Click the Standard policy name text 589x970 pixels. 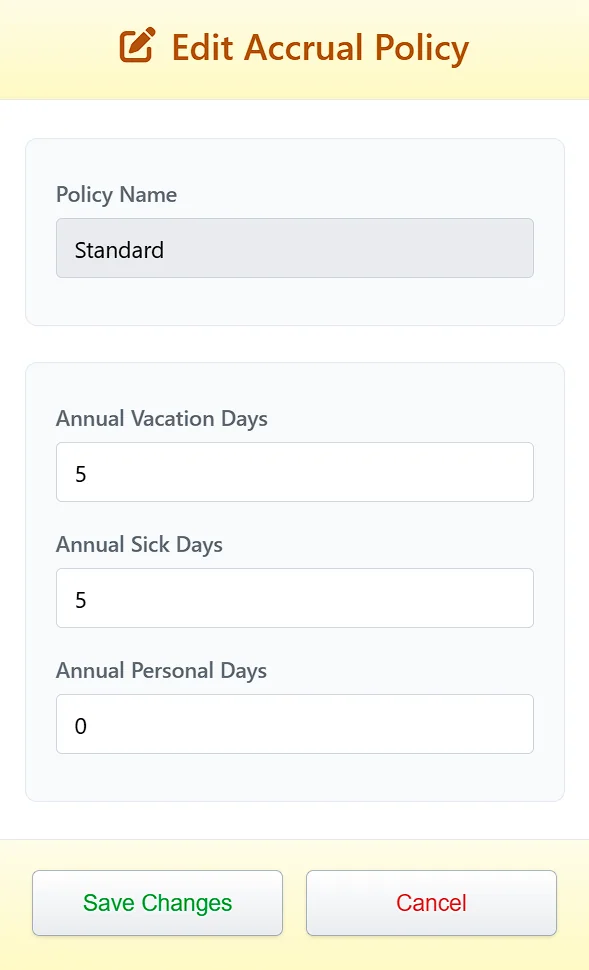(x=118, y=250)
